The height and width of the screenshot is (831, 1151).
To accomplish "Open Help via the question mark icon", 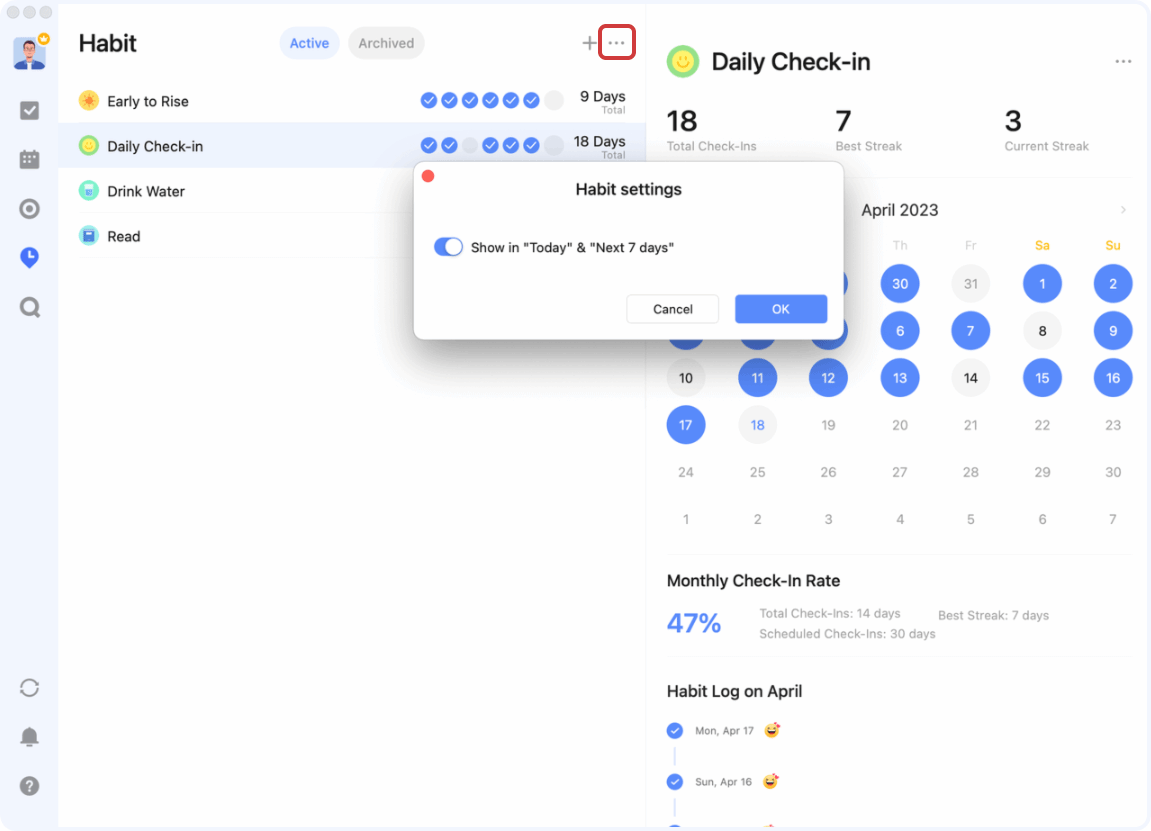I will 29,786.
